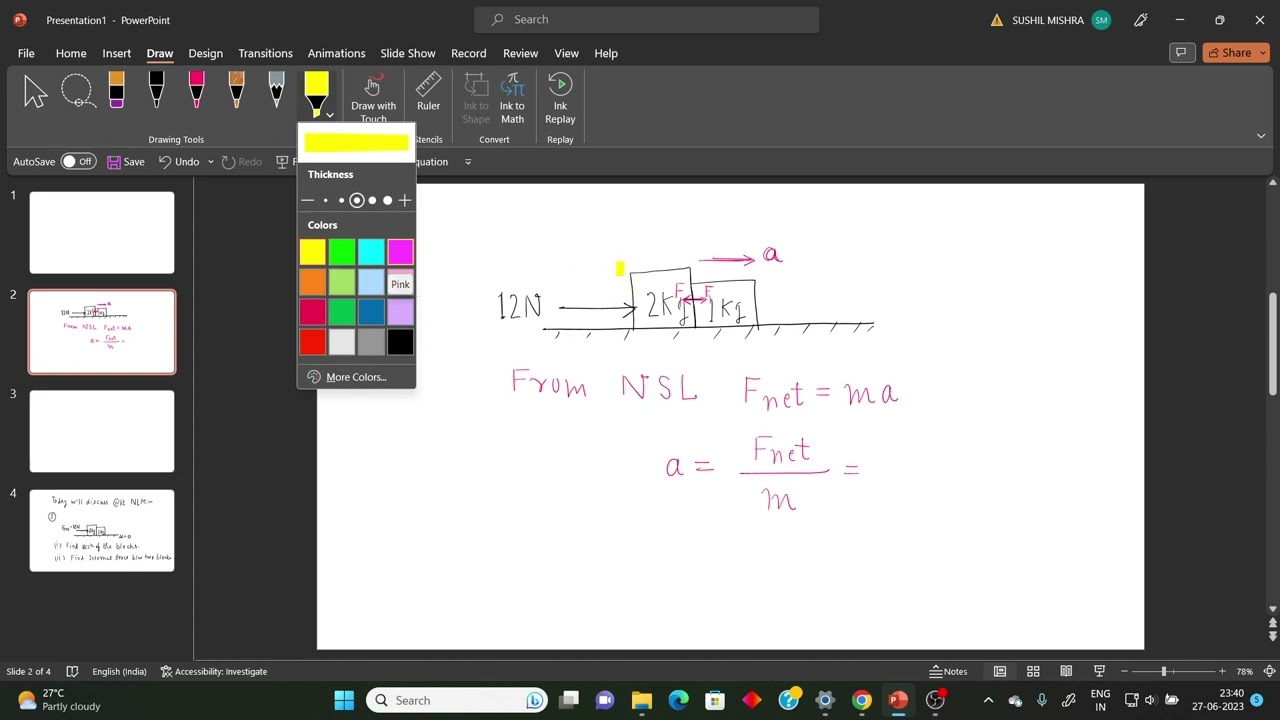The image size is (1280, 720).
Task: Open the Slide Show tab
Action: tap(408, 53)
